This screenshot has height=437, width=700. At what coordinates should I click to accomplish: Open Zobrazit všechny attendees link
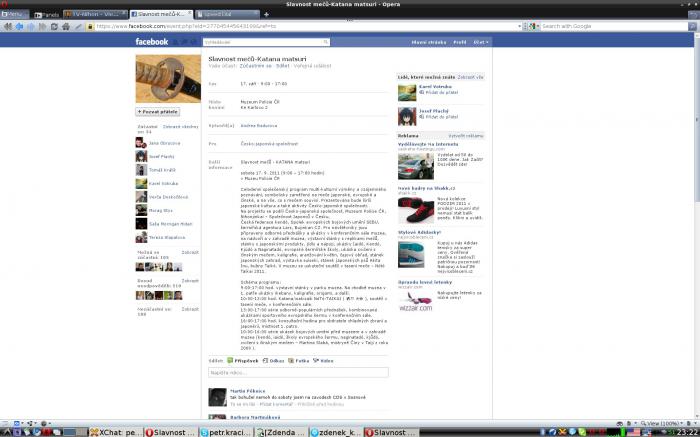coord(180,127)
